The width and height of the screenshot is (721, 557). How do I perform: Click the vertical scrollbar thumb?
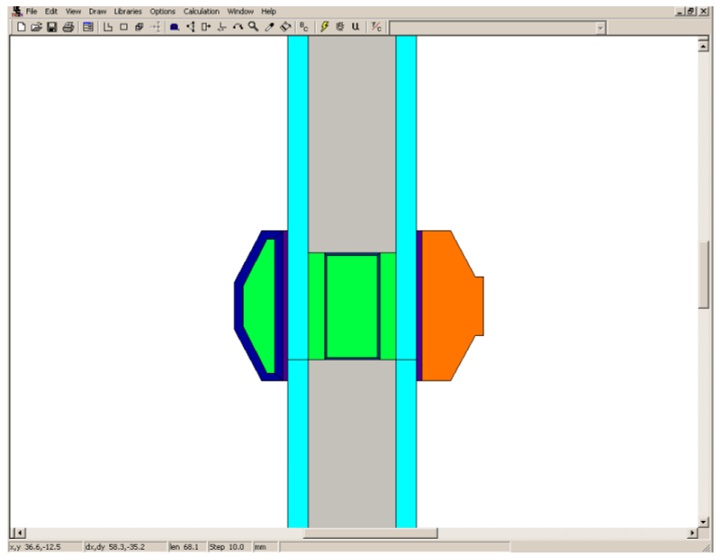coord(704,274)
